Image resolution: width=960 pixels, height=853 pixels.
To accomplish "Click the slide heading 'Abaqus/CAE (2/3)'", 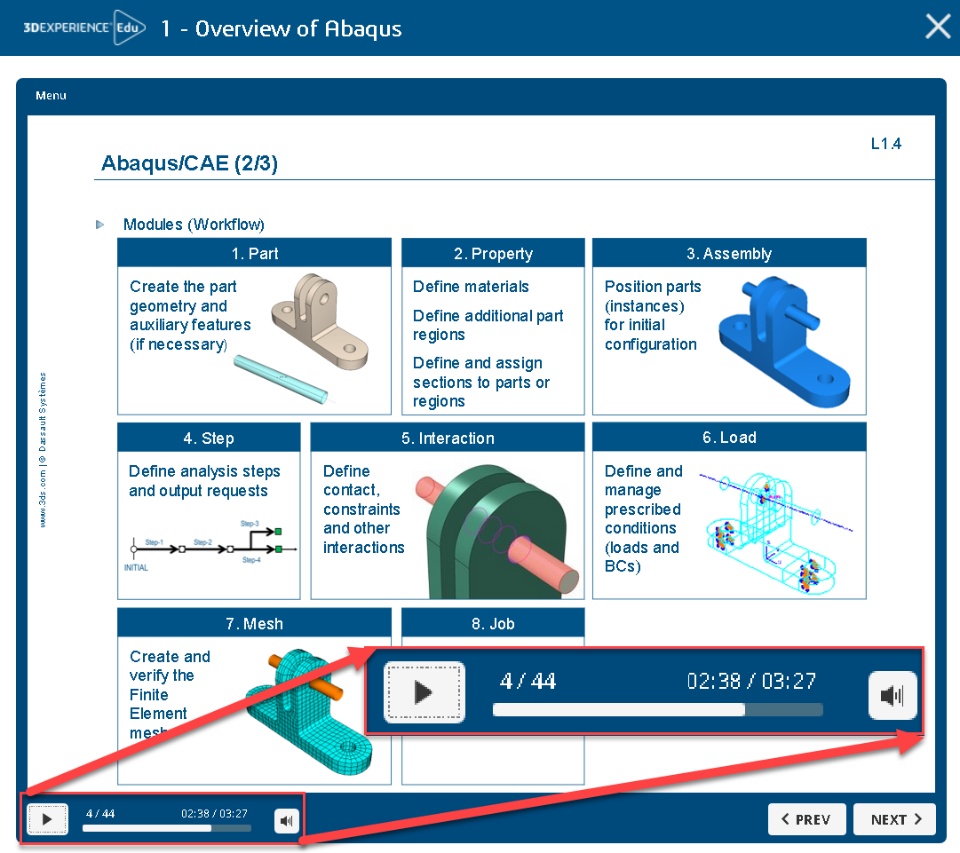I will 189,163.
